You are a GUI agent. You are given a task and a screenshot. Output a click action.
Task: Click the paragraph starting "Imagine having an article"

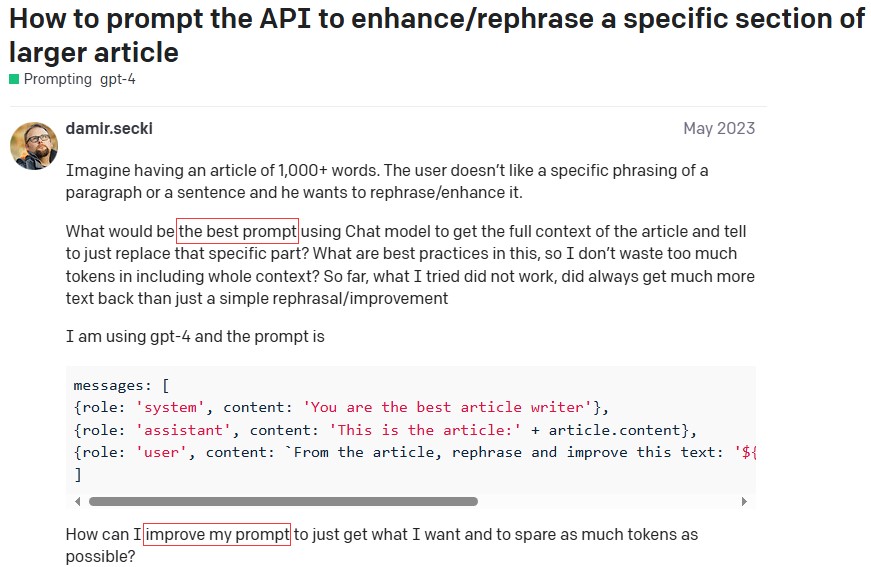click(x=387, y=181)
